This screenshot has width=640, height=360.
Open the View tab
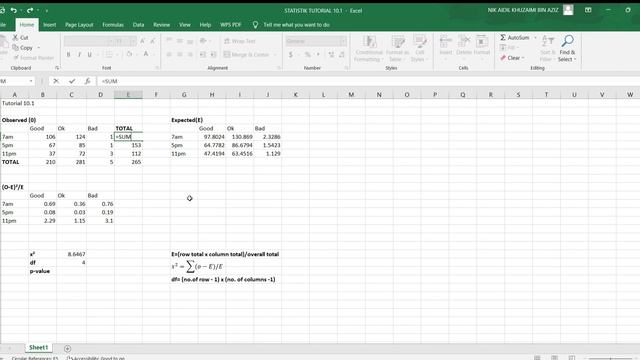click(185, 25)
